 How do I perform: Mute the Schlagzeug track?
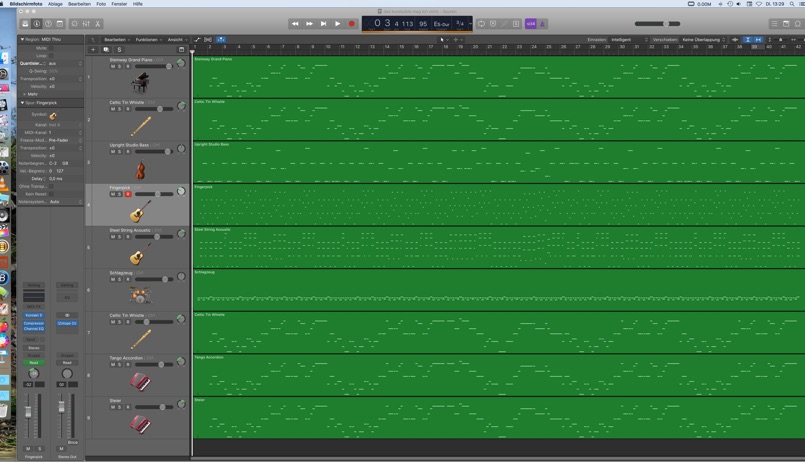(x=113, y=279)
